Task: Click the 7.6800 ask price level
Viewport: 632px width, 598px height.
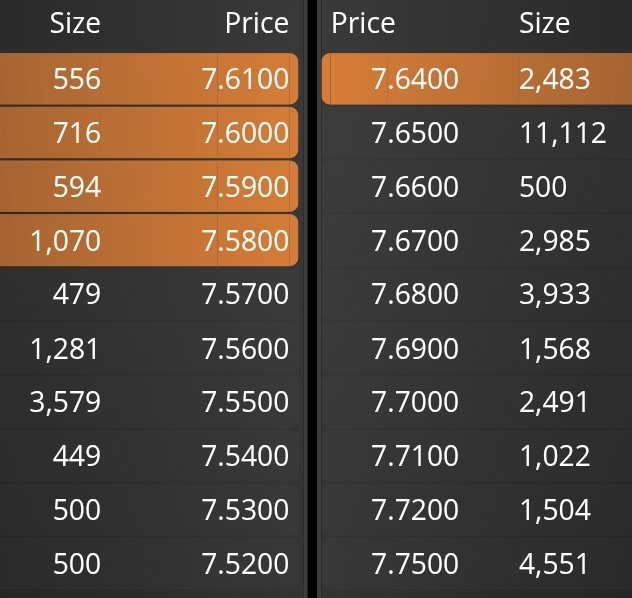Action: click(x=415, y=295)
